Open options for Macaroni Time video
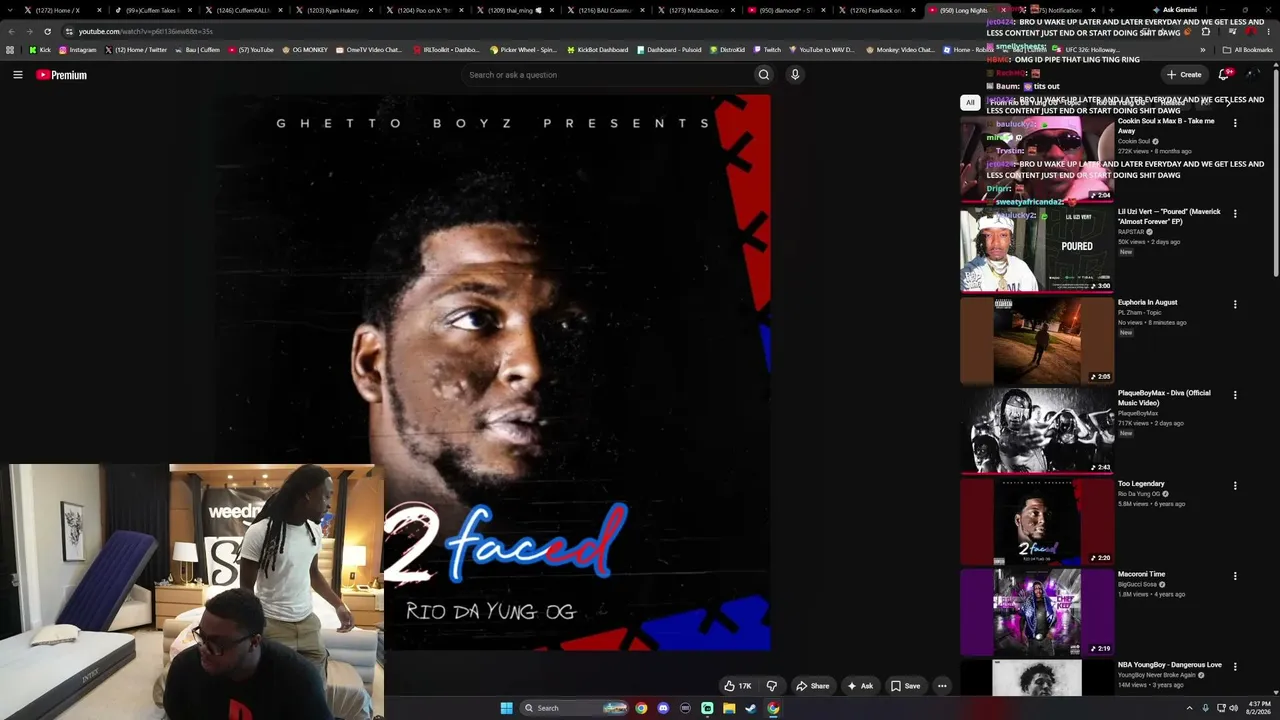 (x=1235, y=576)
